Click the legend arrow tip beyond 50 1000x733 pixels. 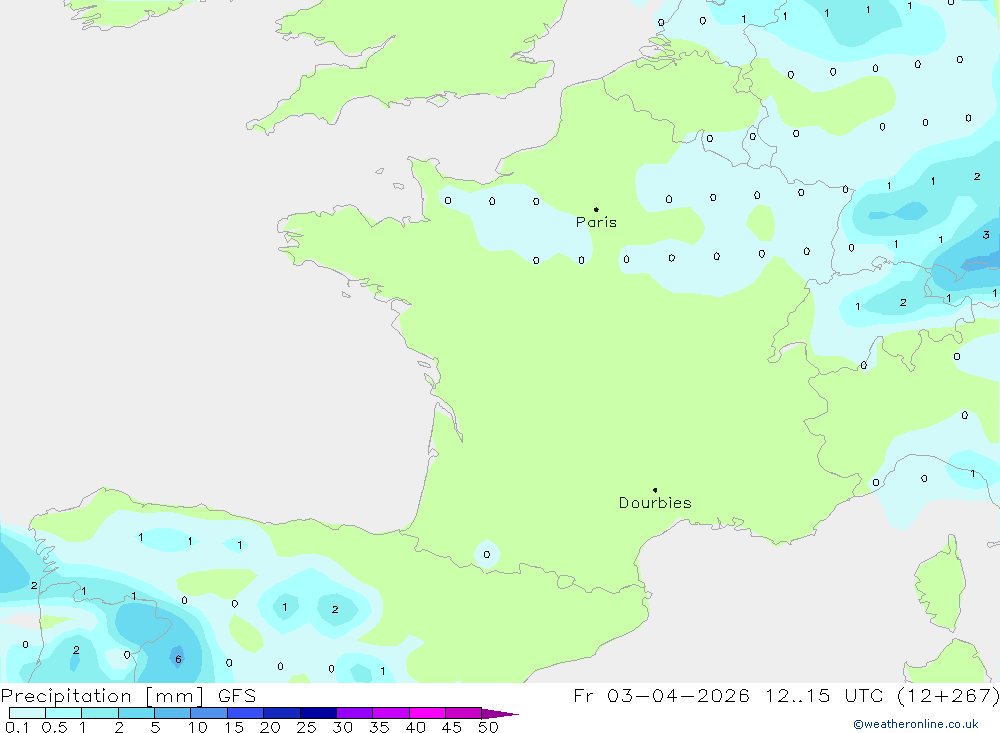(505, 714)
